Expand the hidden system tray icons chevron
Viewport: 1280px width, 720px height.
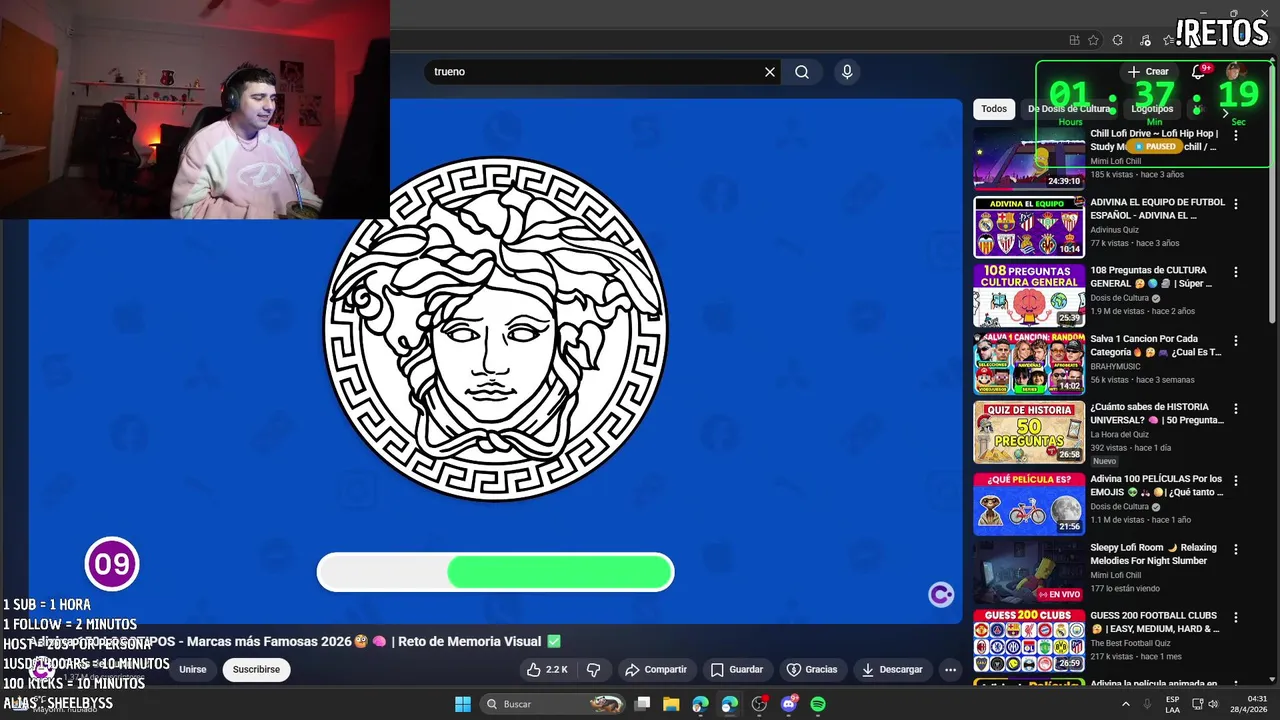1126,704
